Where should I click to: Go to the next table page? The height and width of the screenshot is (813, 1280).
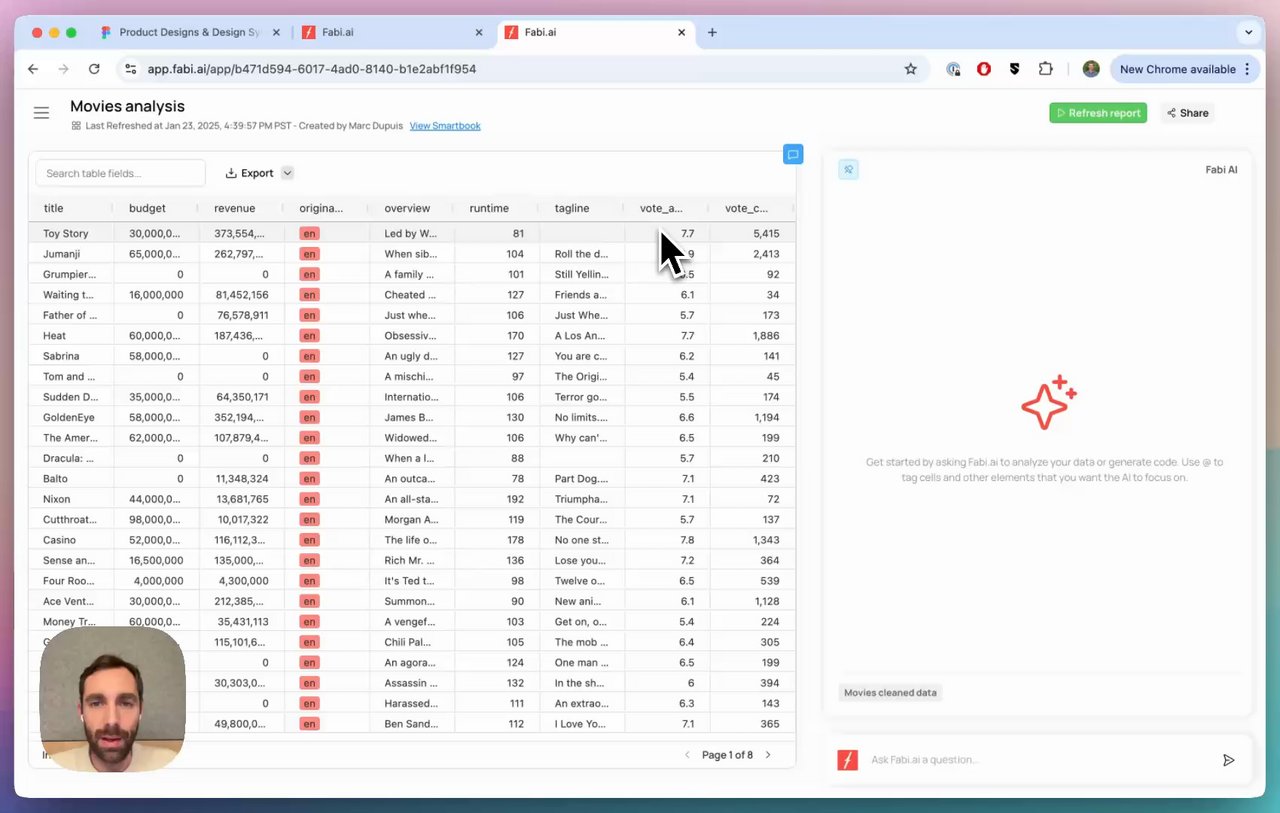[x=768, y=755]
